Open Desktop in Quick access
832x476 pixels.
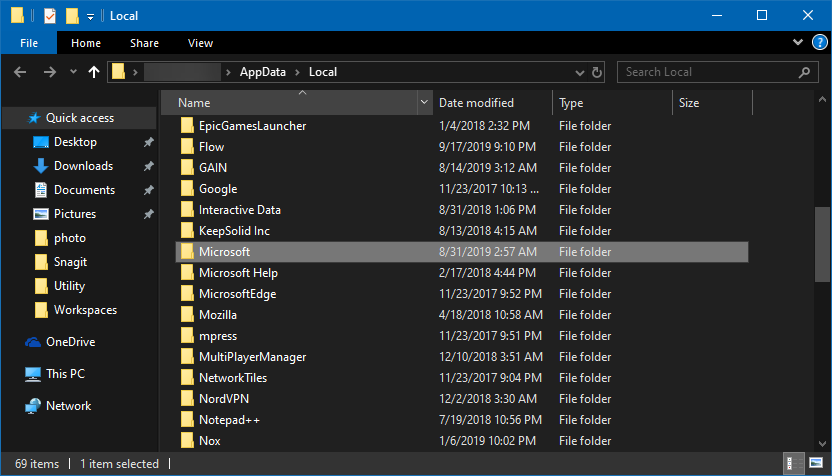(x=75, y=142)
